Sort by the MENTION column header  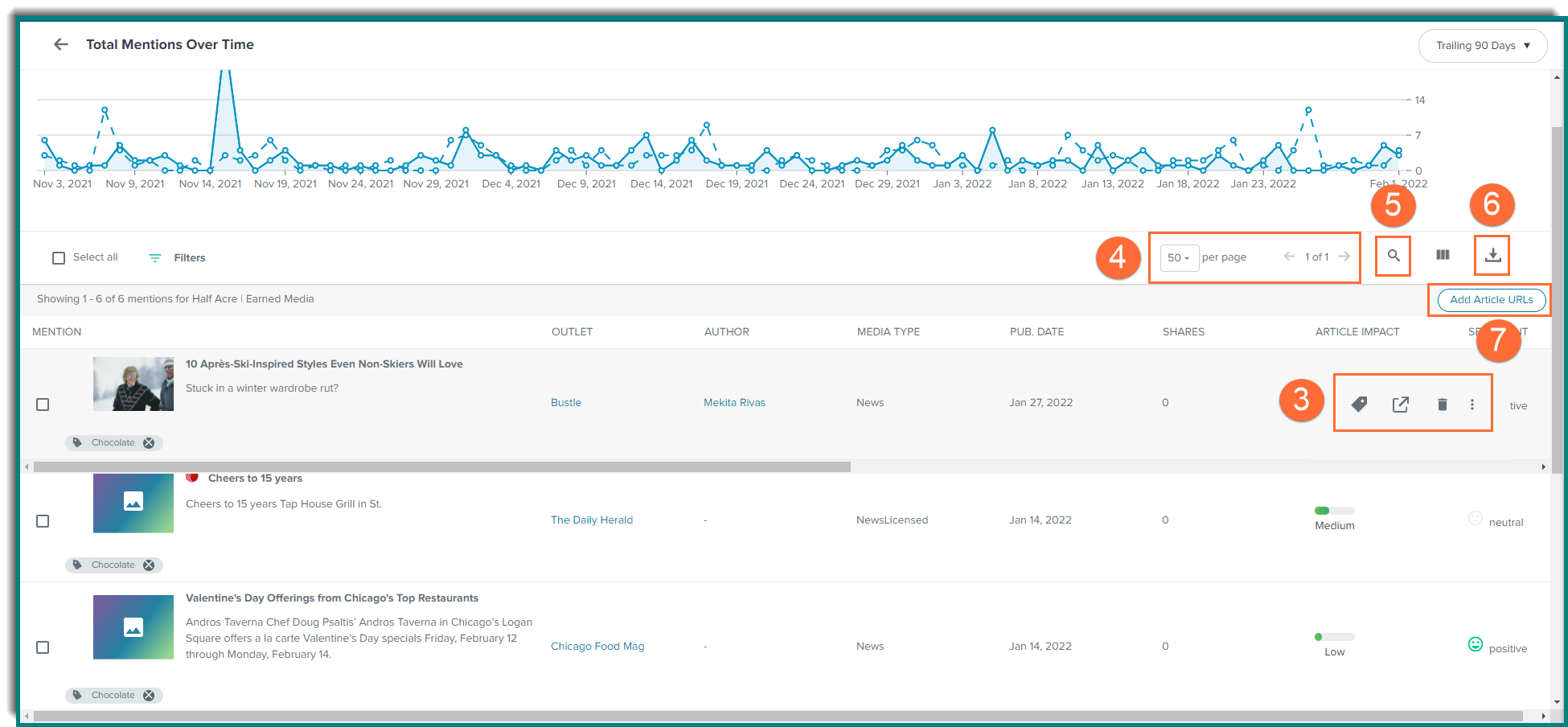pyautogui.click(x=56, y=332)
